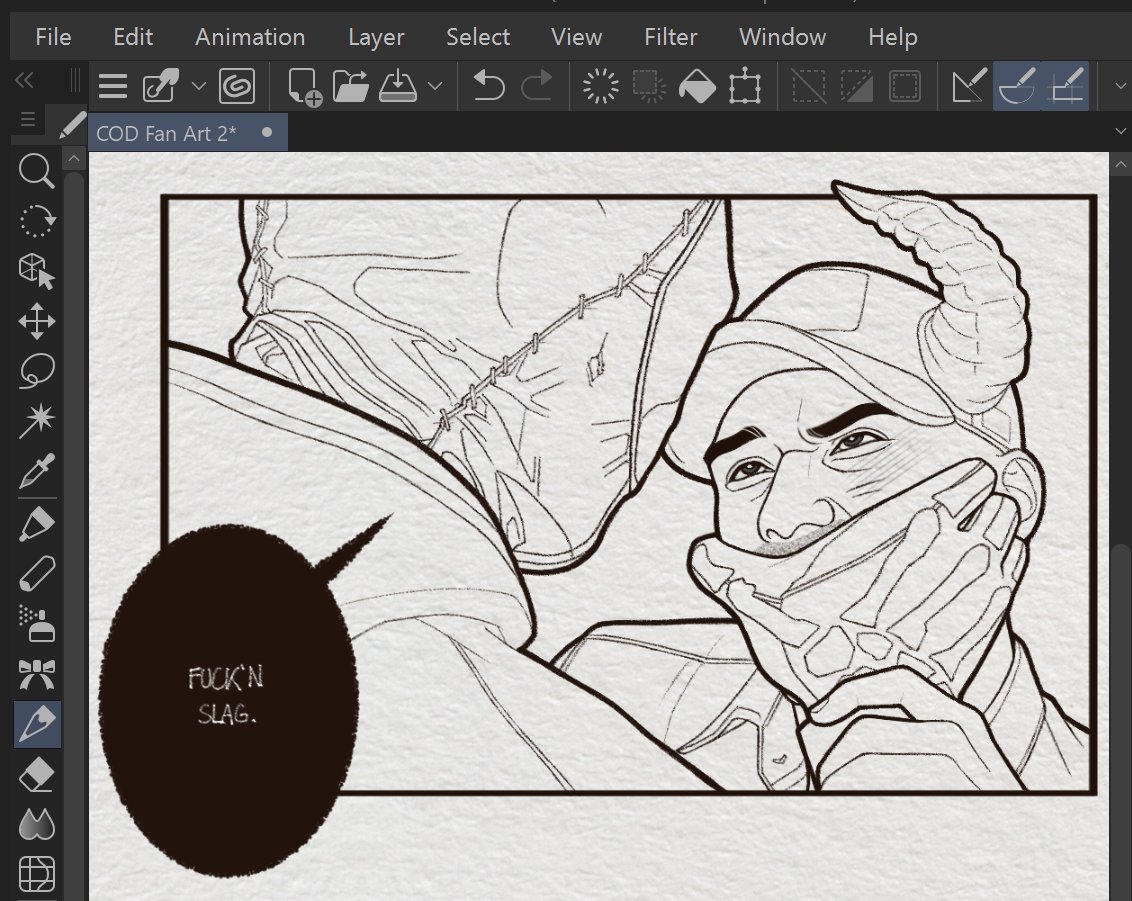Open the Filter menu
1132x901 pixels.
pyautogui.click(x=671, y=37)
